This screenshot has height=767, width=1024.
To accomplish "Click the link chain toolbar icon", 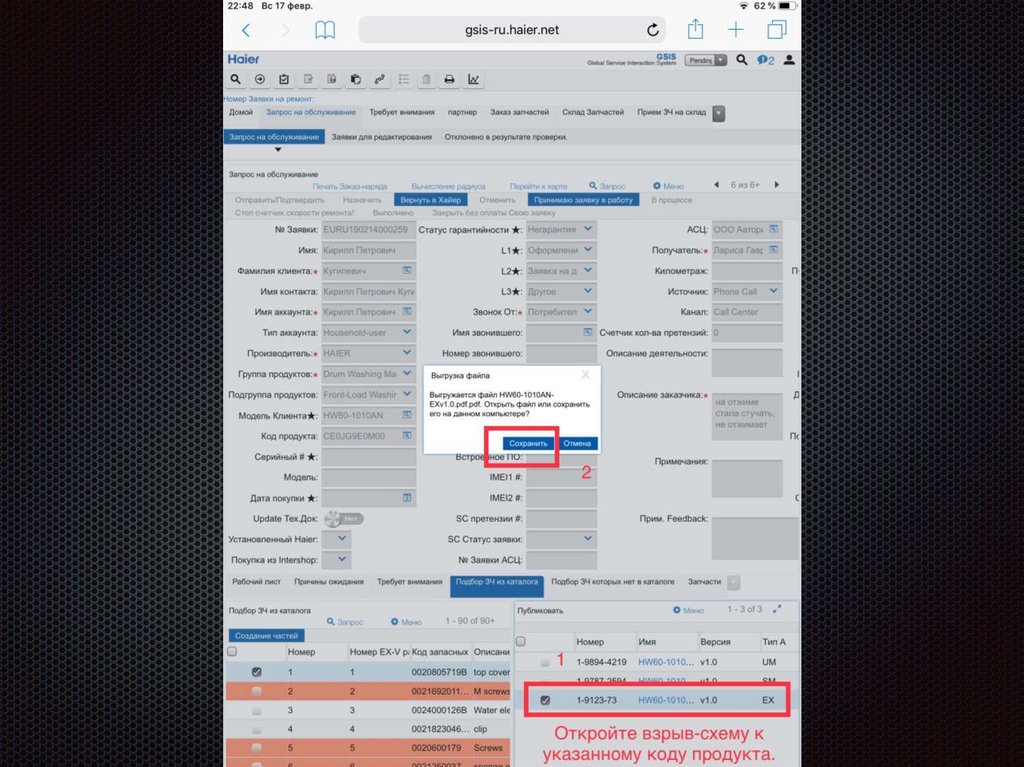I will [379, 79].
